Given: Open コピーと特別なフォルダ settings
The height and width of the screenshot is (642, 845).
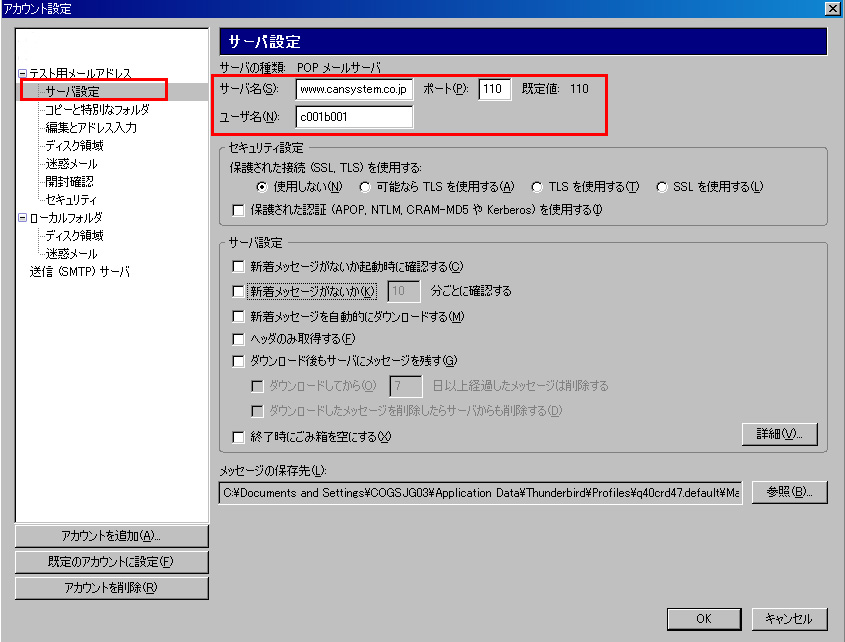Looking at the screenshot, I should tap(97, 109).
